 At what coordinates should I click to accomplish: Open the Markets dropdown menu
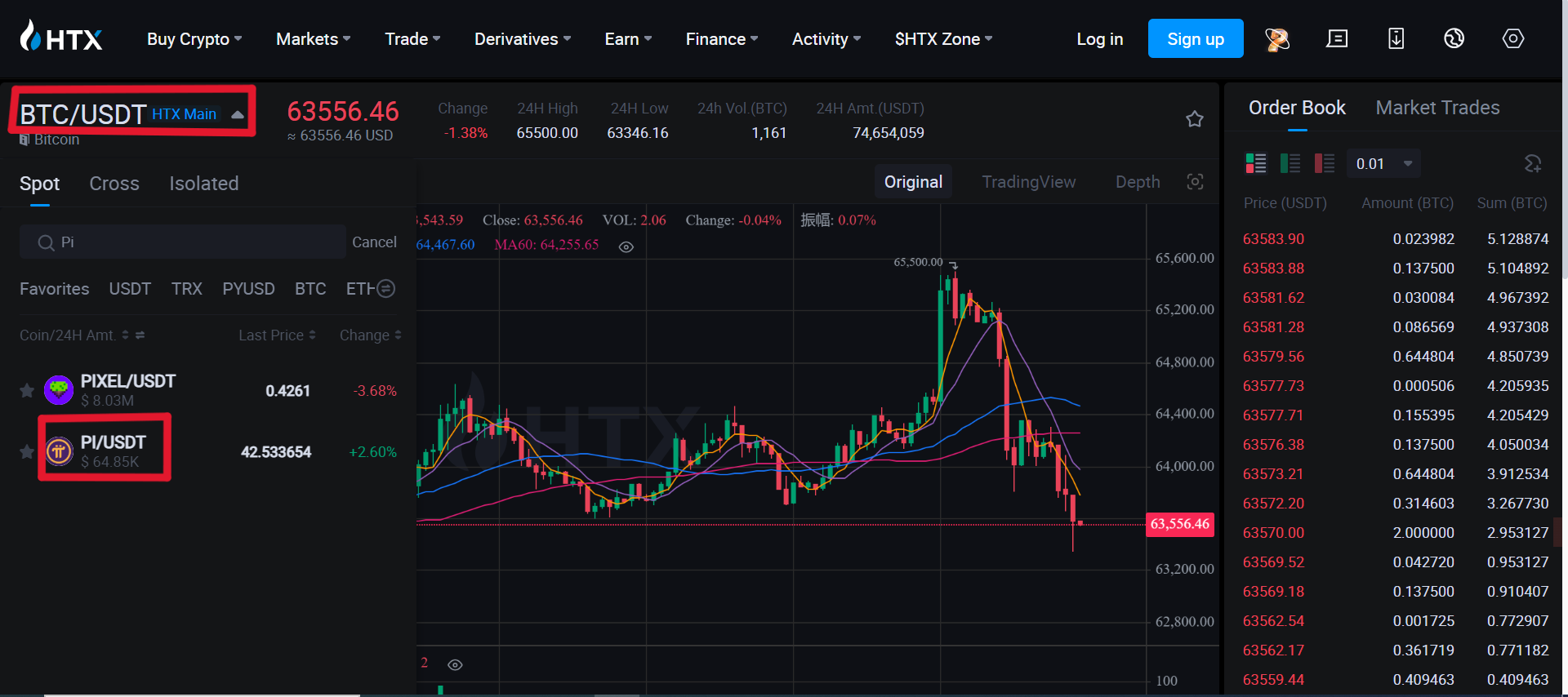click(x=314, y=39)
